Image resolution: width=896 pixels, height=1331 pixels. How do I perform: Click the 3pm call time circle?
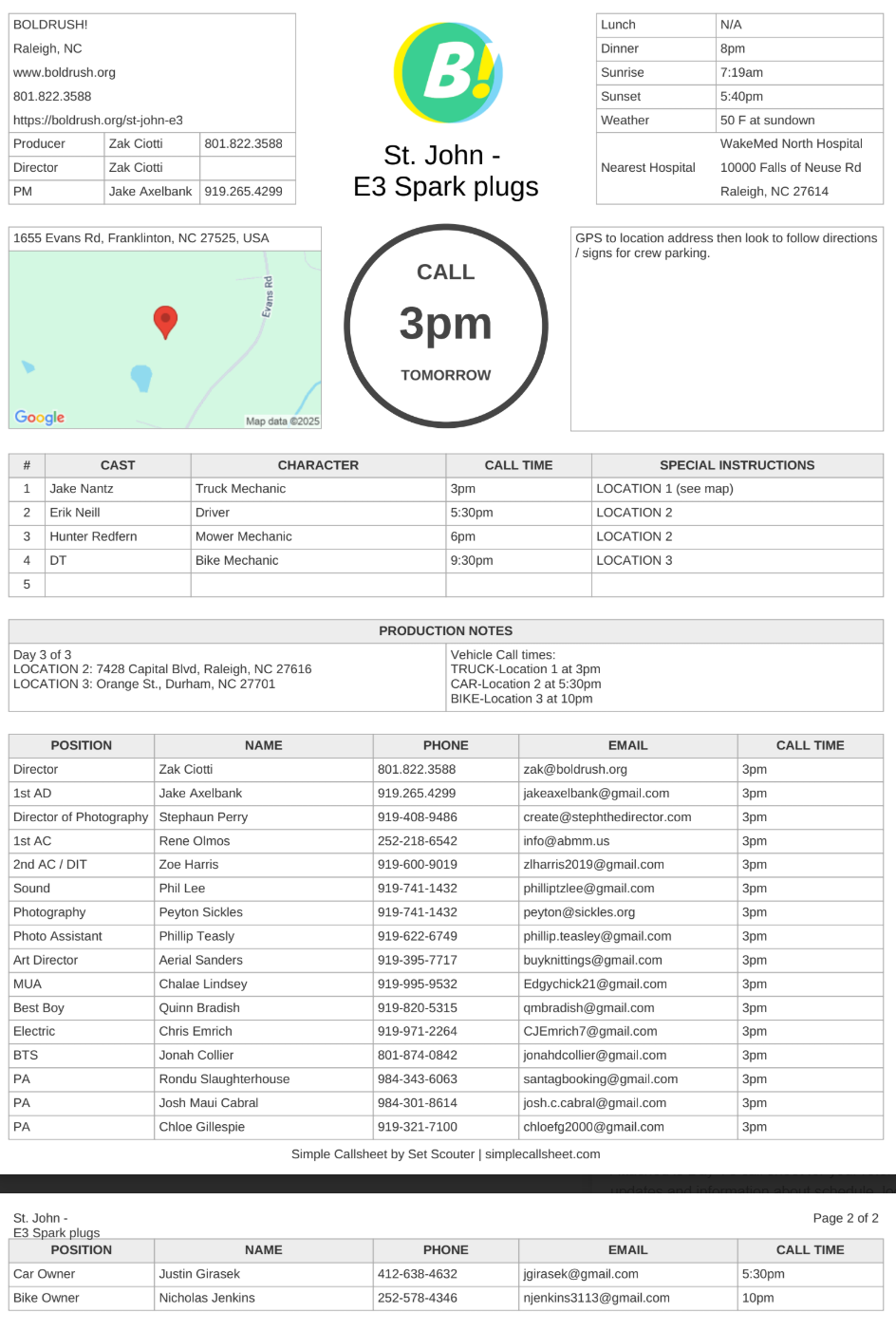click(x=446, y=326)
